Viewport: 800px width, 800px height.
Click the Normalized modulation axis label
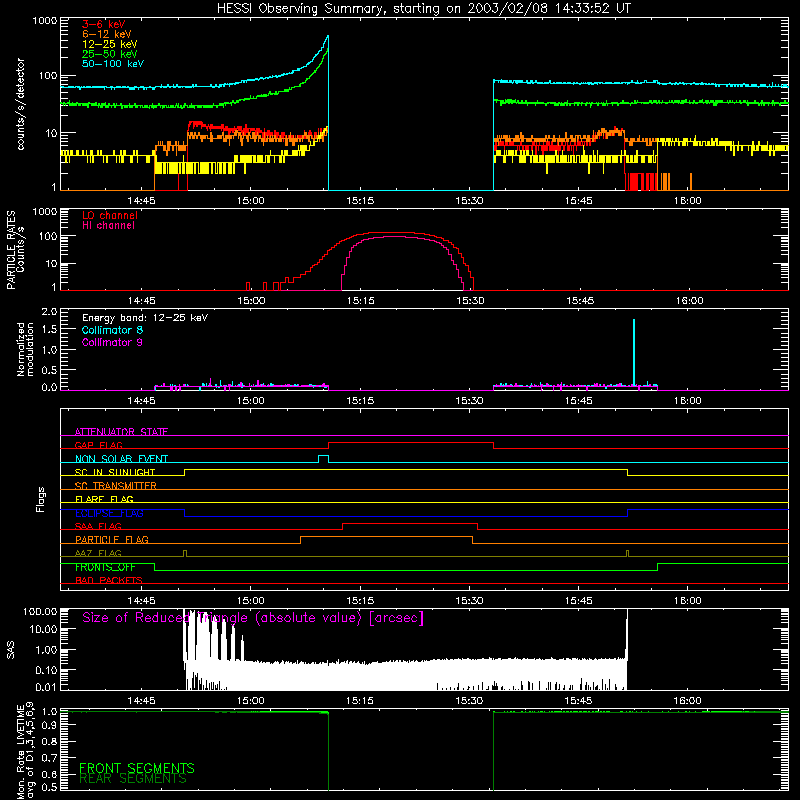(x=25, y=349)
